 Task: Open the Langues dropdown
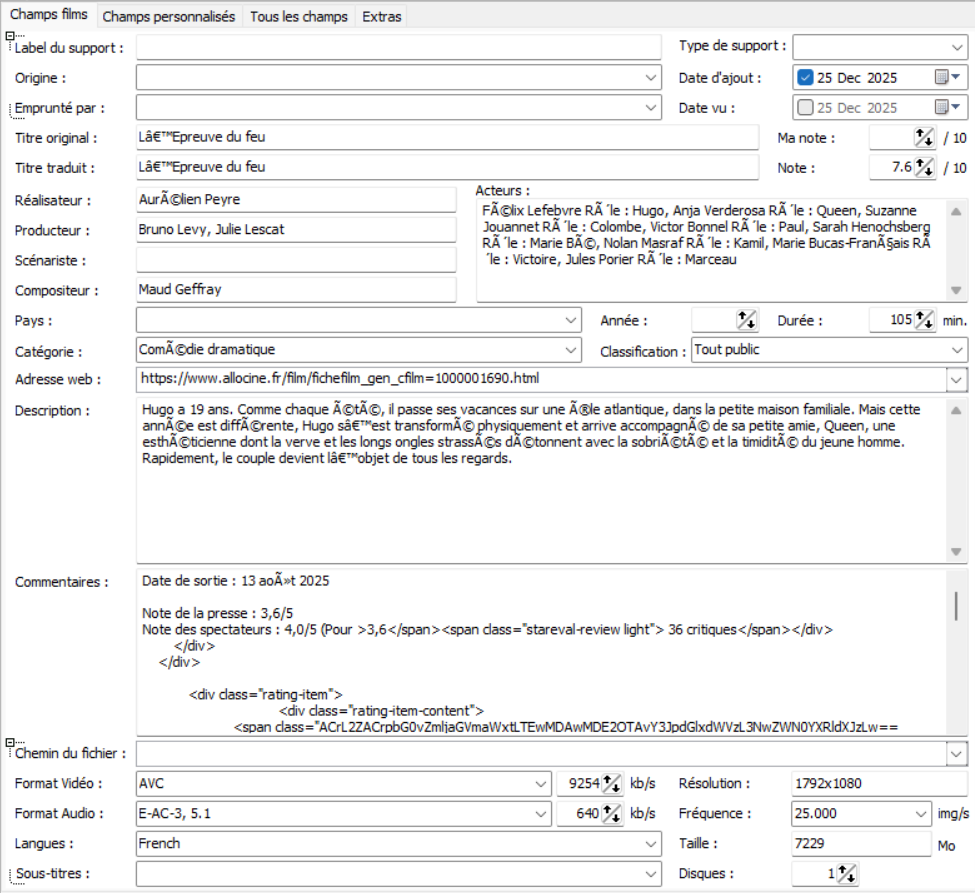[x=650, y=844]
